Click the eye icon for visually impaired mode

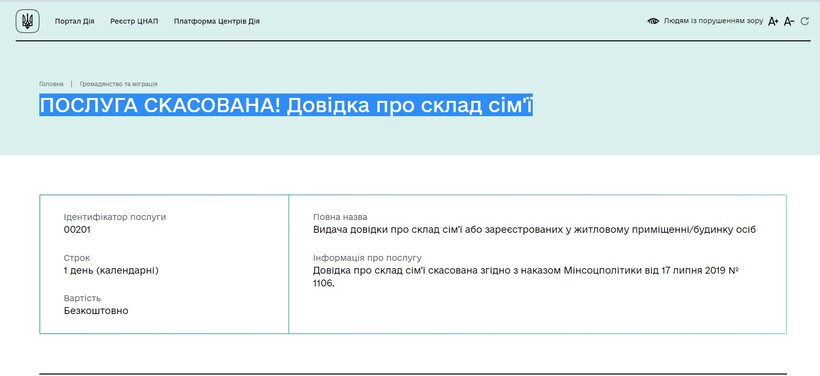[x=653, y=21]
